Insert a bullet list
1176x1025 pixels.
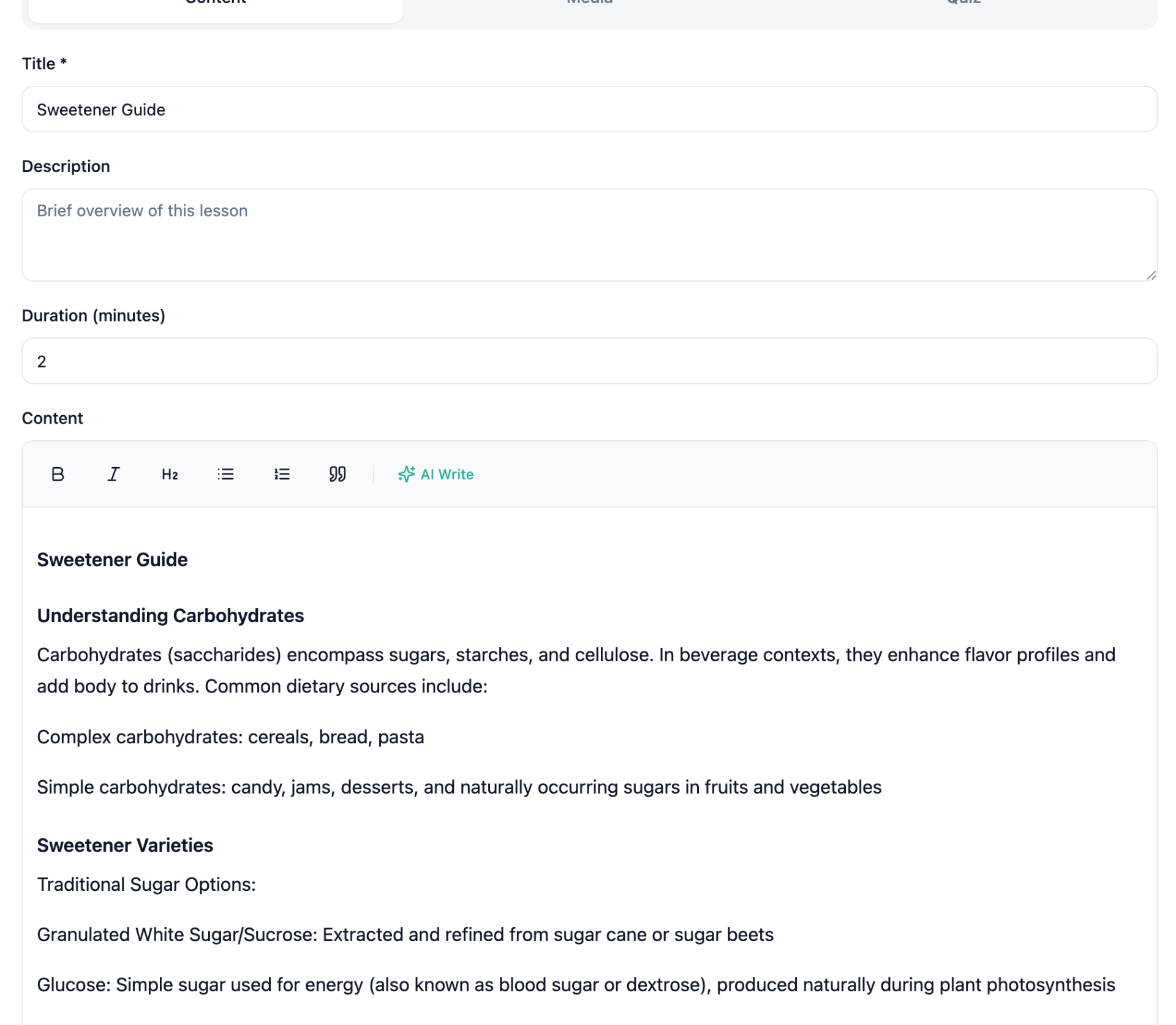click(225, 474)
